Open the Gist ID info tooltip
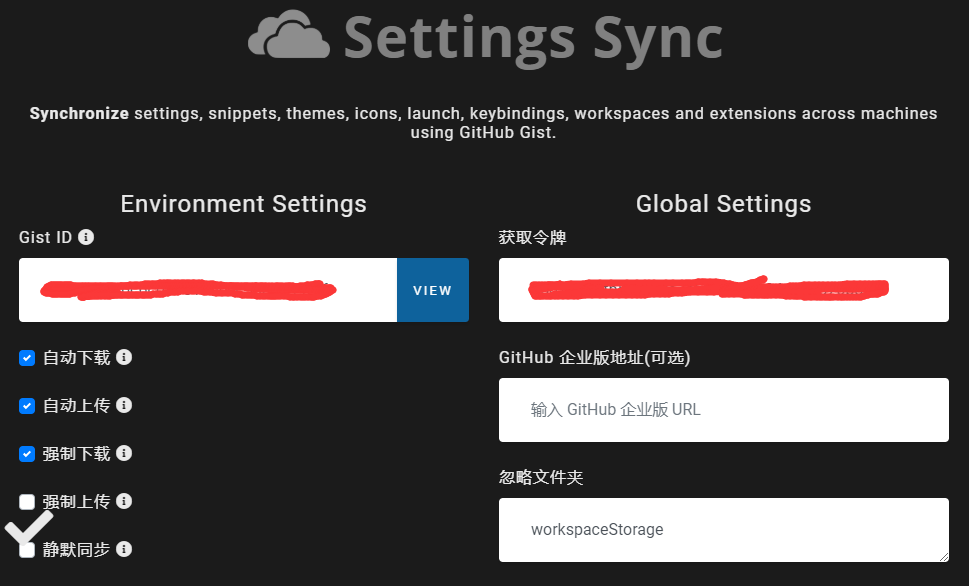The image size is (969, 586). pos(86,237)
